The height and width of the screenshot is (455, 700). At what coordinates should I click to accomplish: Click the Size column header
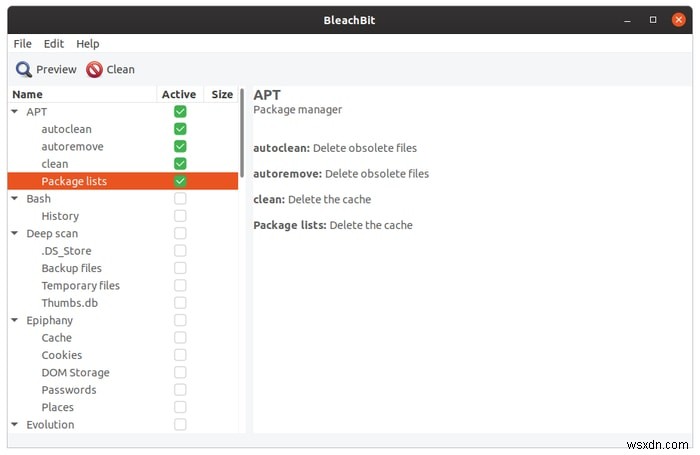click(222, 95)
